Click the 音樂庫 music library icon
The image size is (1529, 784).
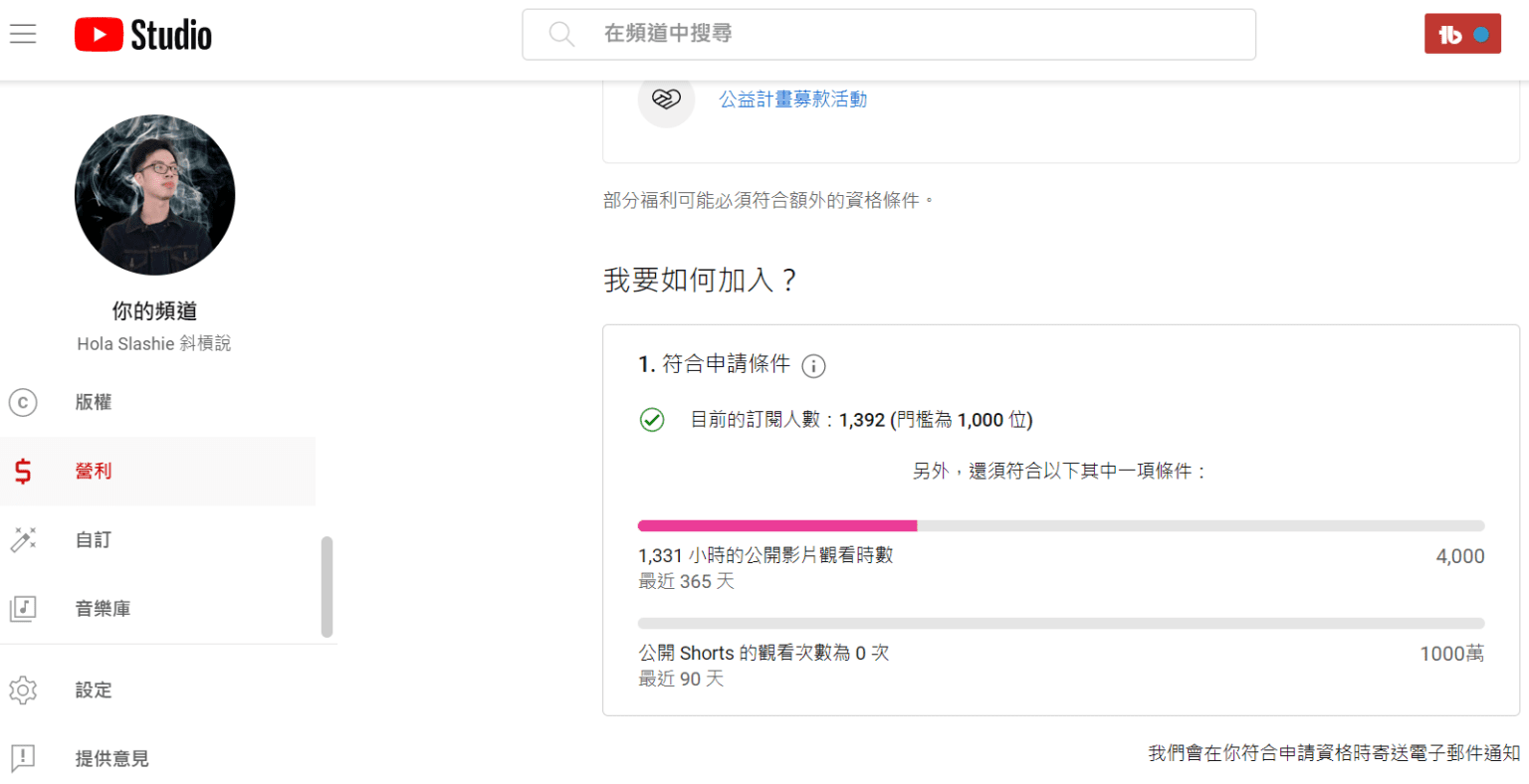[23, 608]
